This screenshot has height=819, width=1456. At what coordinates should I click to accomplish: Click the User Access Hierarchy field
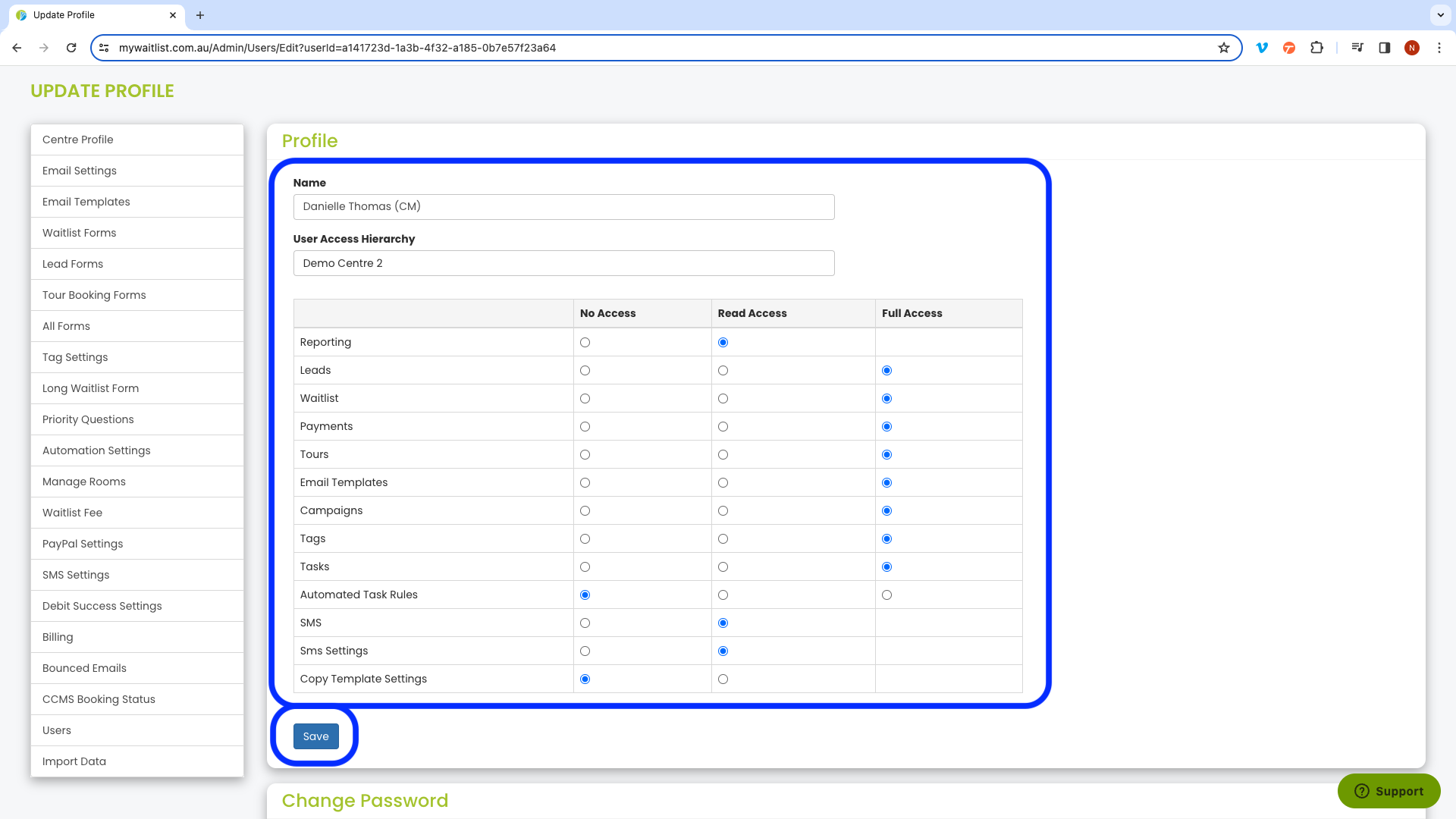point(563,263)
